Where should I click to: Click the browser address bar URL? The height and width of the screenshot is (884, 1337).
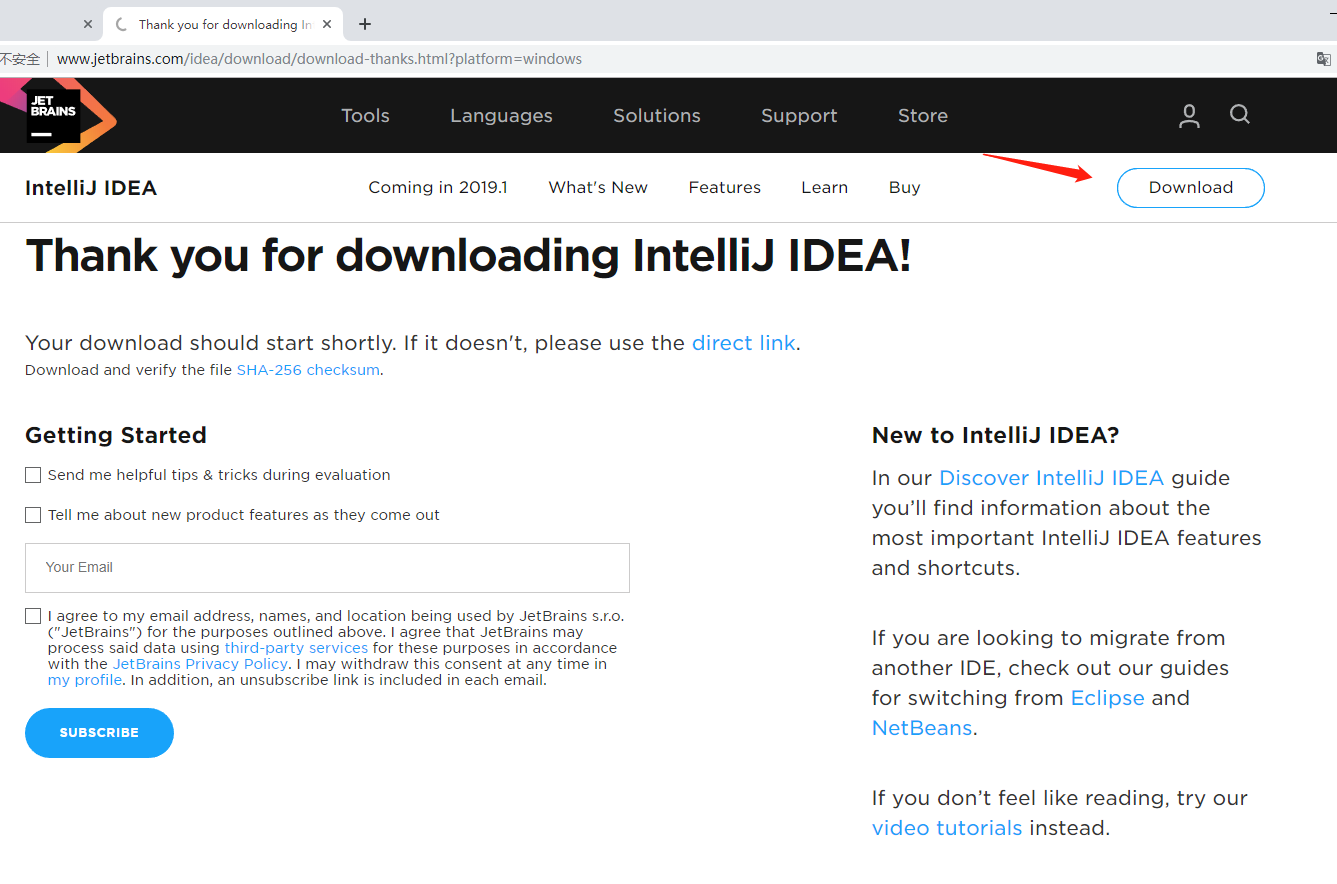[319, 59]
